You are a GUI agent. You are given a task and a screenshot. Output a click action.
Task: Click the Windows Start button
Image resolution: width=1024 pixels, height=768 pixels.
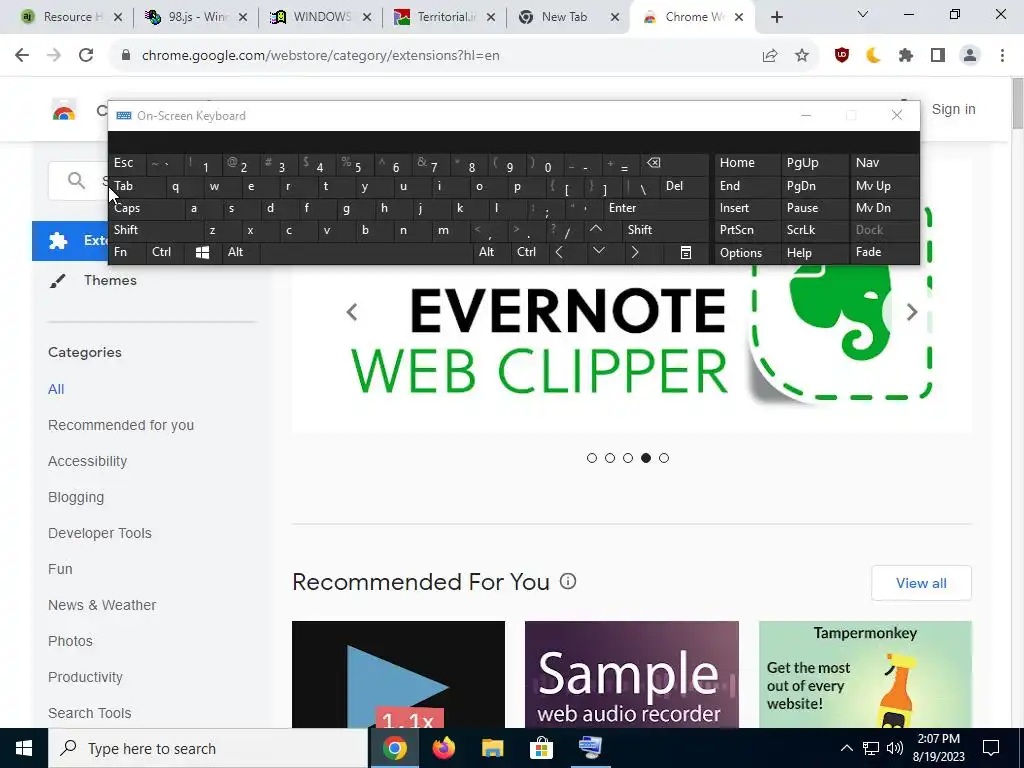[24, 748]
